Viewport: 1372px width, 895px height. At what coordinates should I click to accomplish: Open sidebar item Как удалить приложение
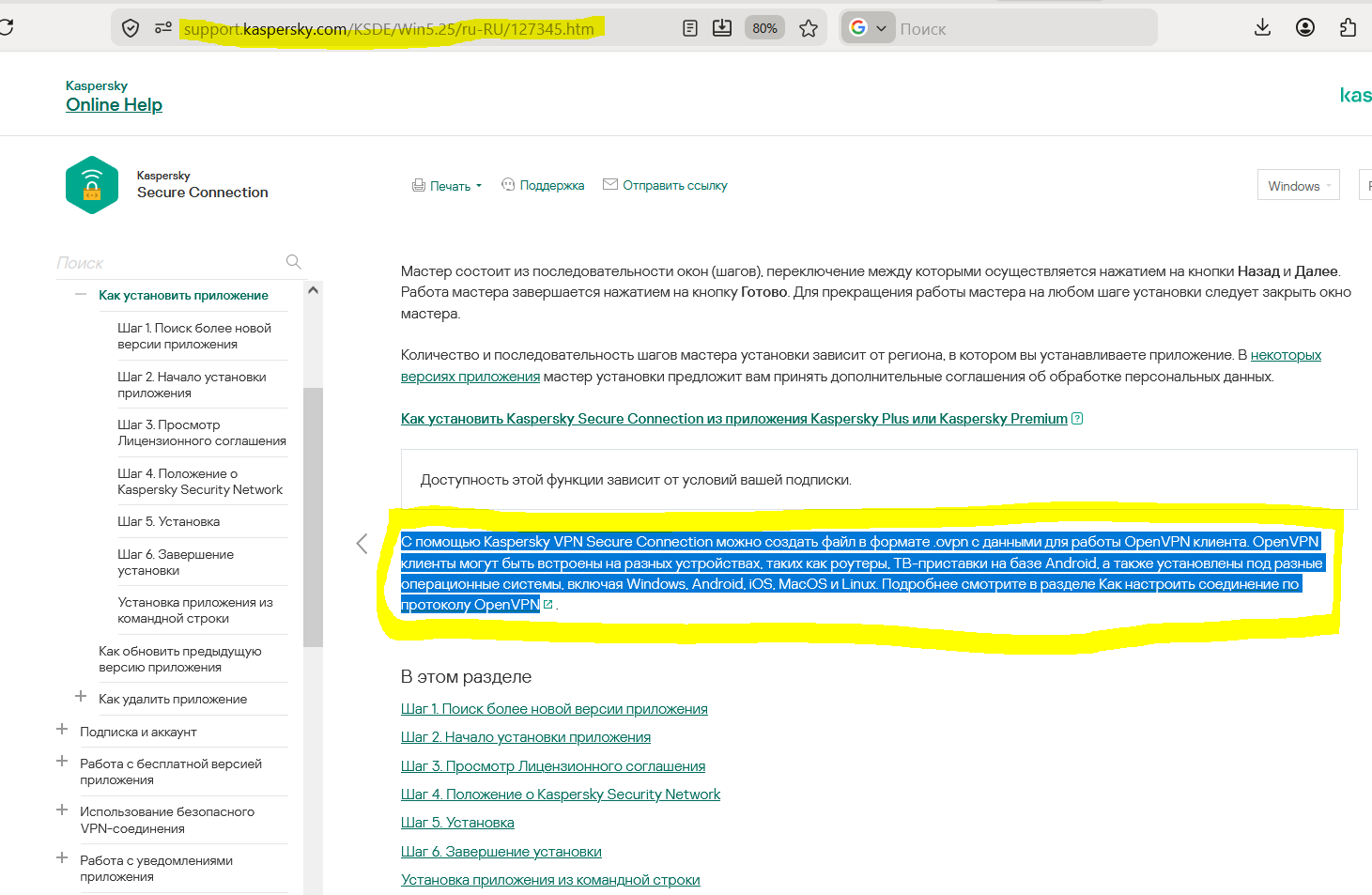click(x=173, y=699)
